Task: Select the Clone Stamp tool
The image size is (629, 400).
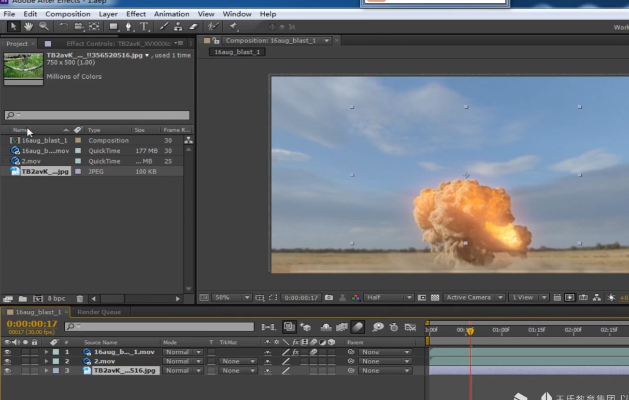Action: (x=176, y=27)
